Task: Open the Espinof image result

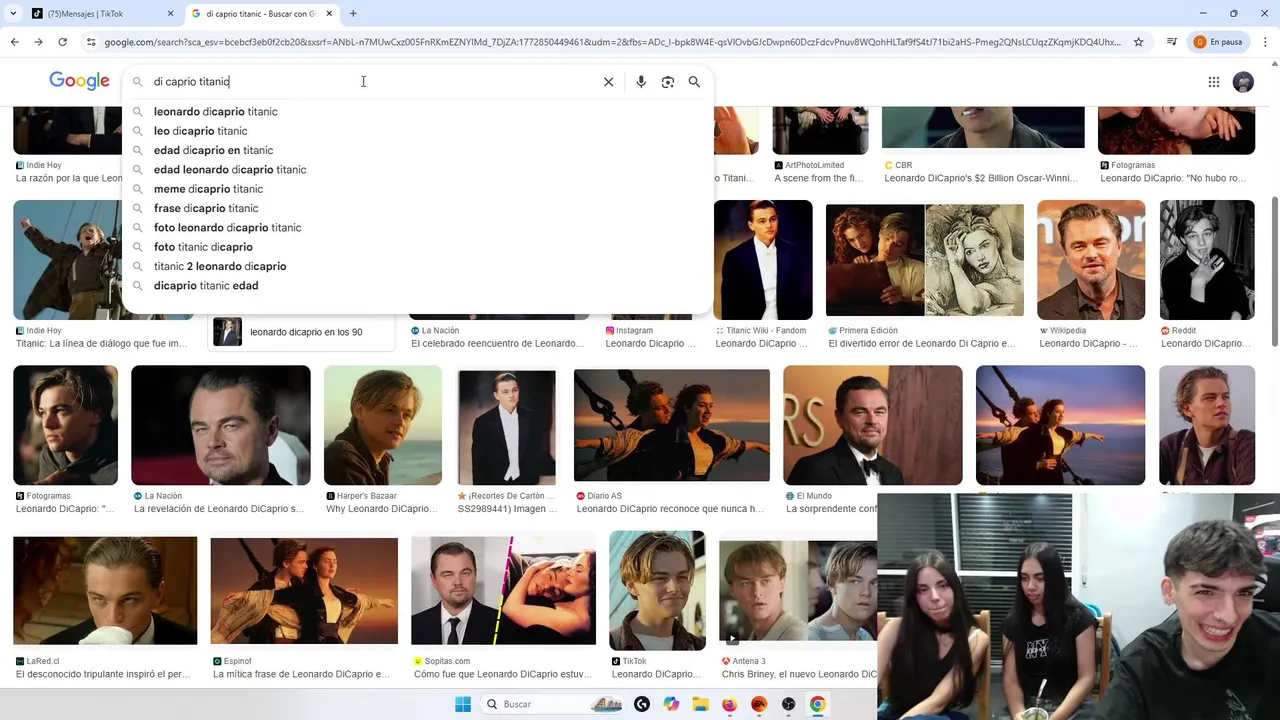Action: 304,591
